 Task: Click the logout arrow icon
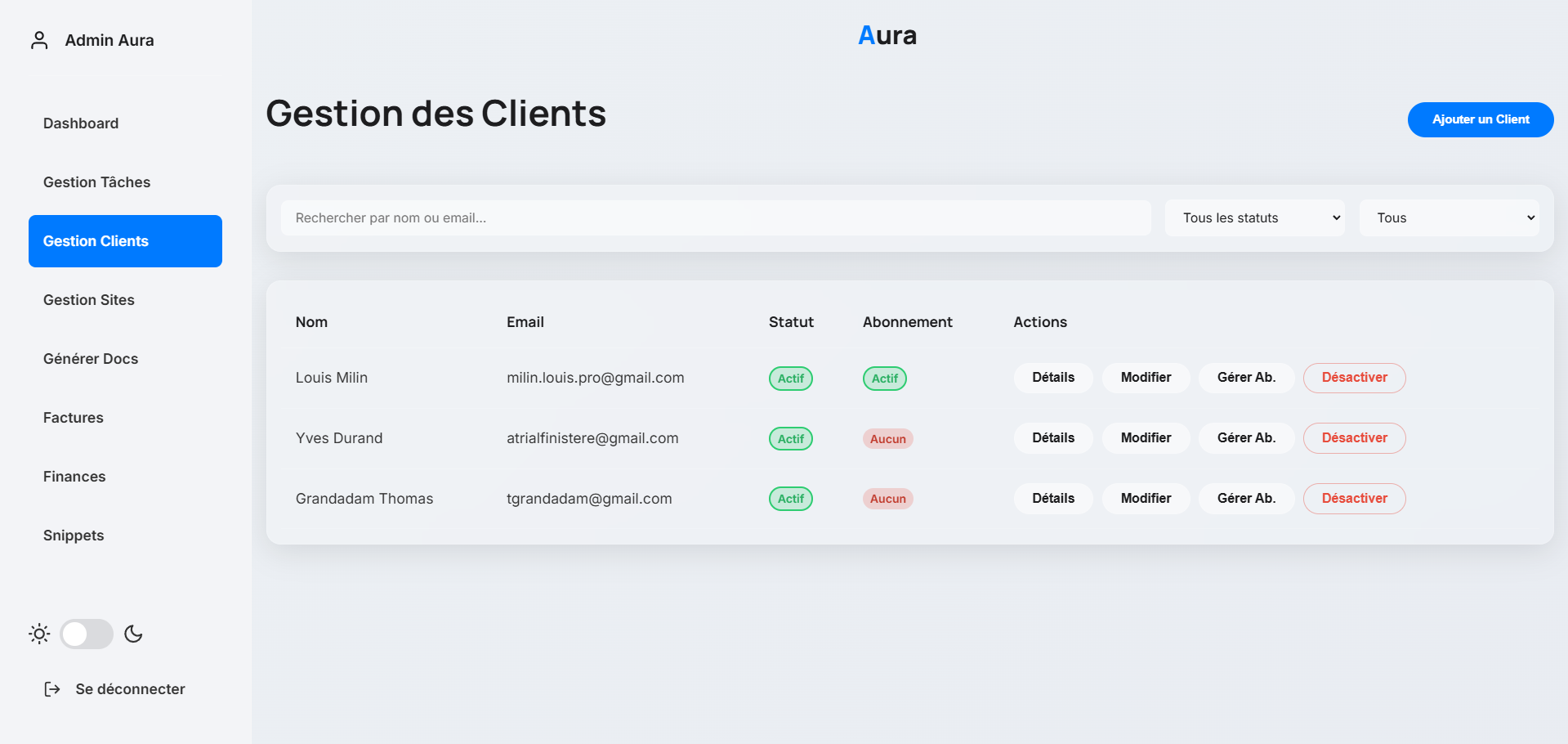pos(52,689)
